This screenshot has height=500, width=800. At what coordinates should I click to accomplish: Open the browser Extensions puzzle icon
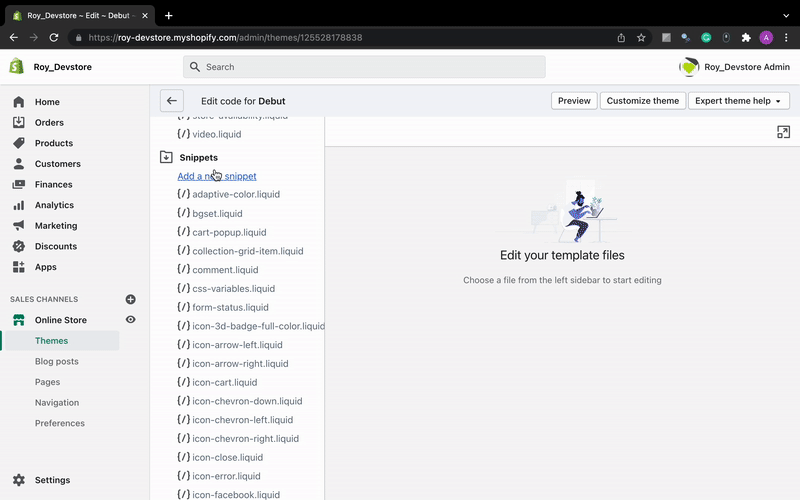pos(746,38)
